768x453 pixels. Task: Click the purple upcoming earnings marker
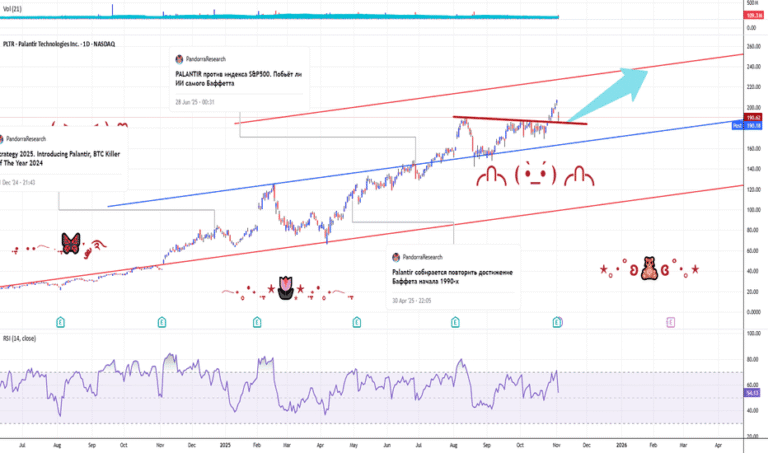(x=671, y=322)
